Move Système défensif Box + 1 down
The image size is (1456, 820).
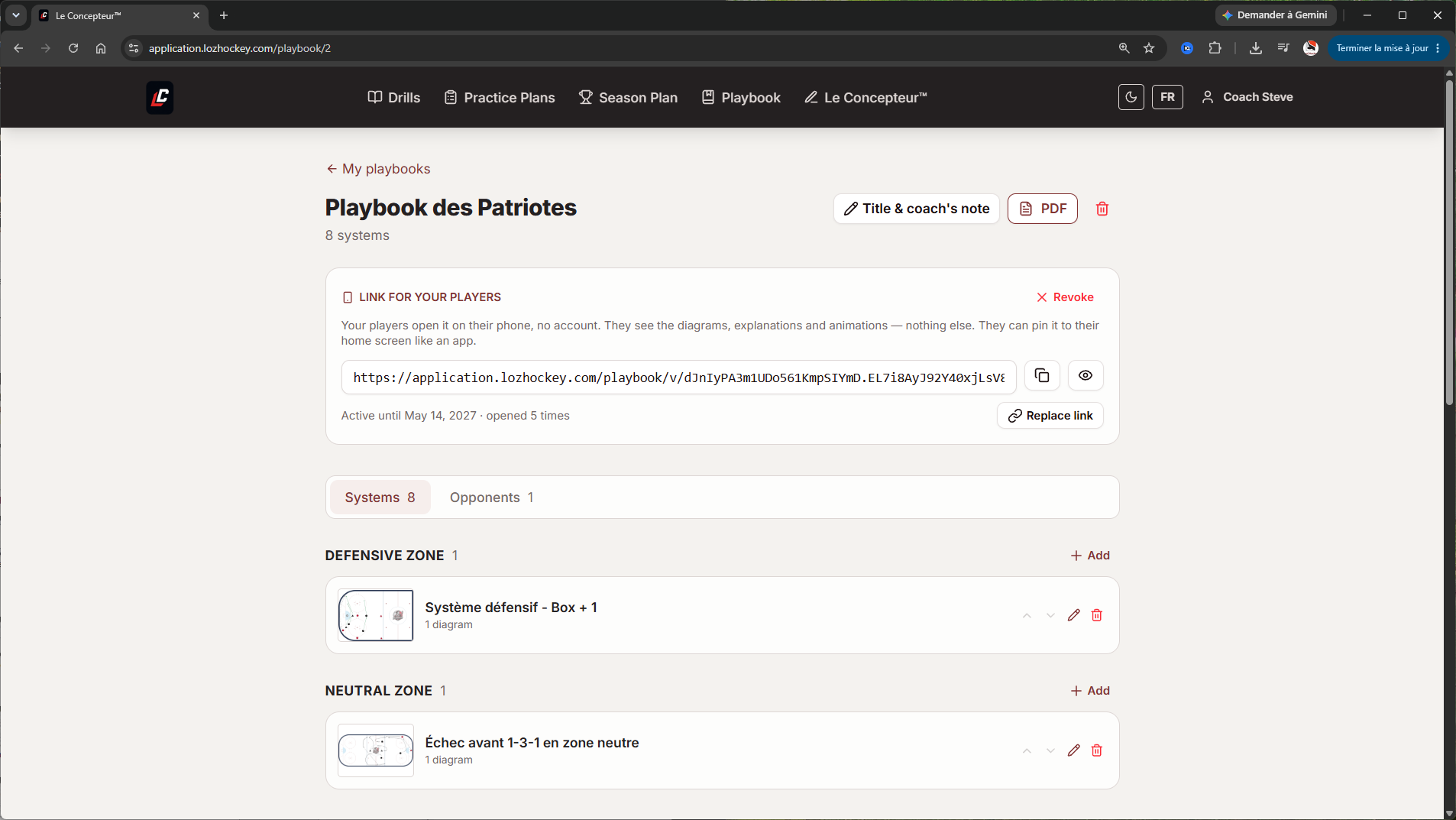pos(1050,616)
